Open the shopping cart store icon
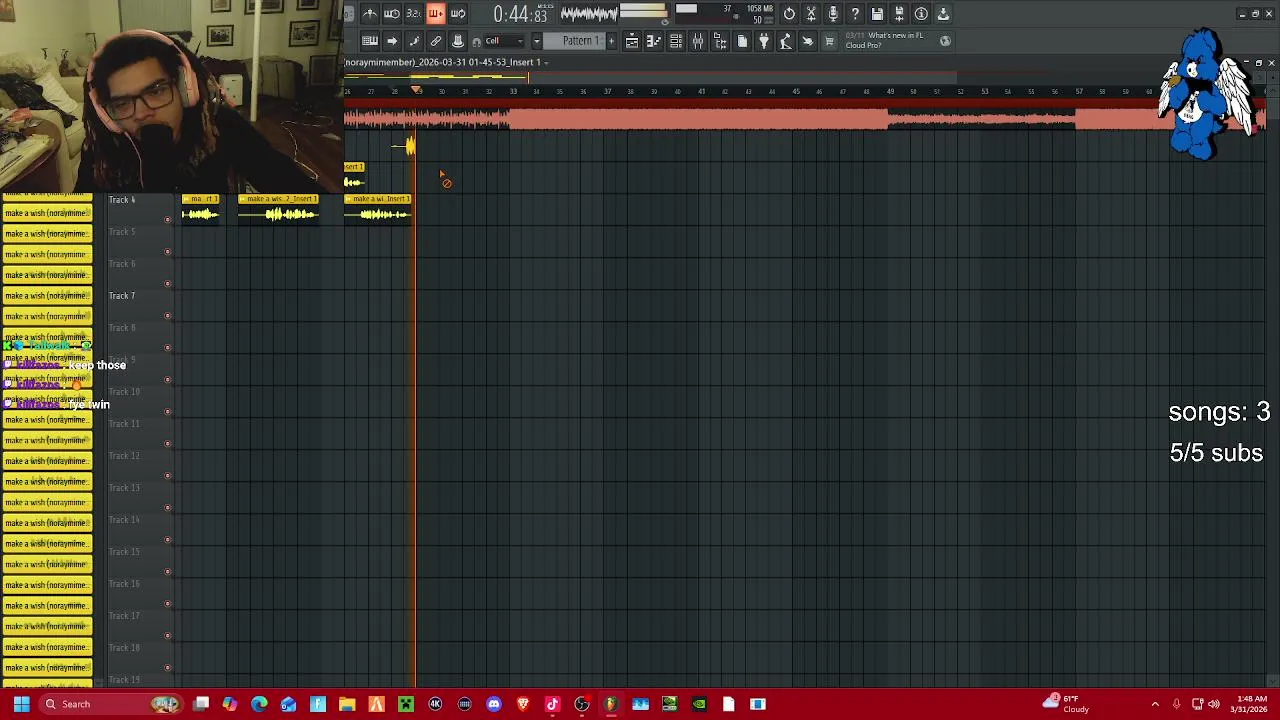 [830, 41]
